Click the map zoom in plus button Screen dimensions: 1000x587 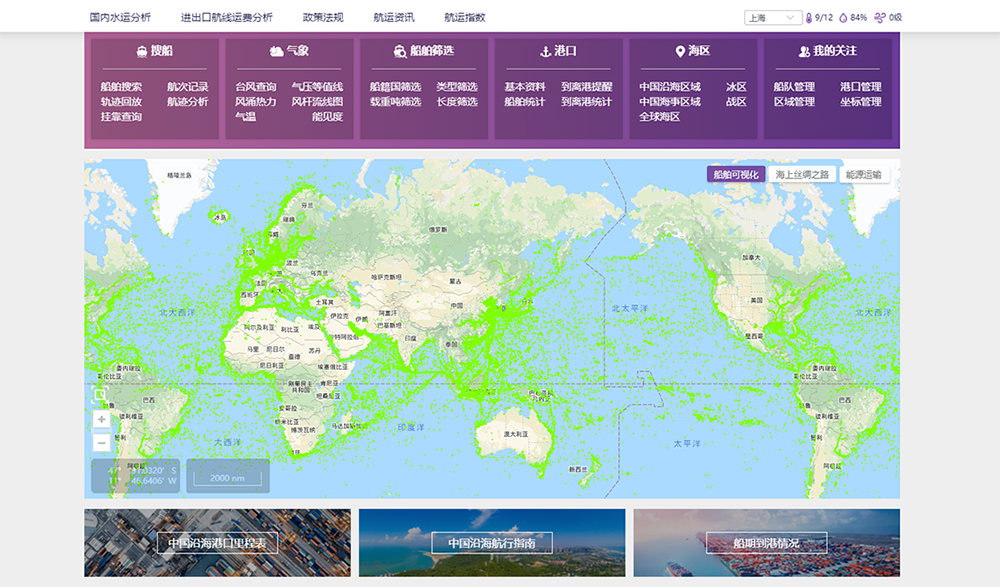[101, 419]
